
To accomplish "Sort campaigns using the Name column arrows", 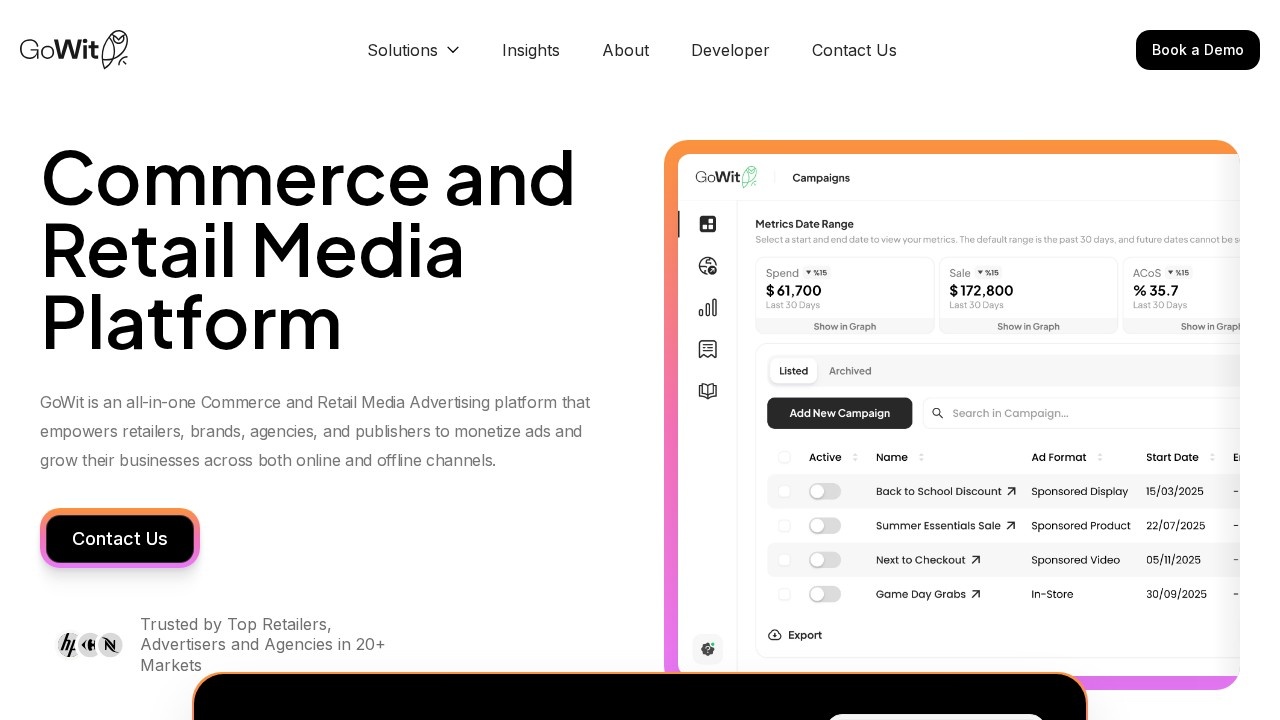I will 921,457.
